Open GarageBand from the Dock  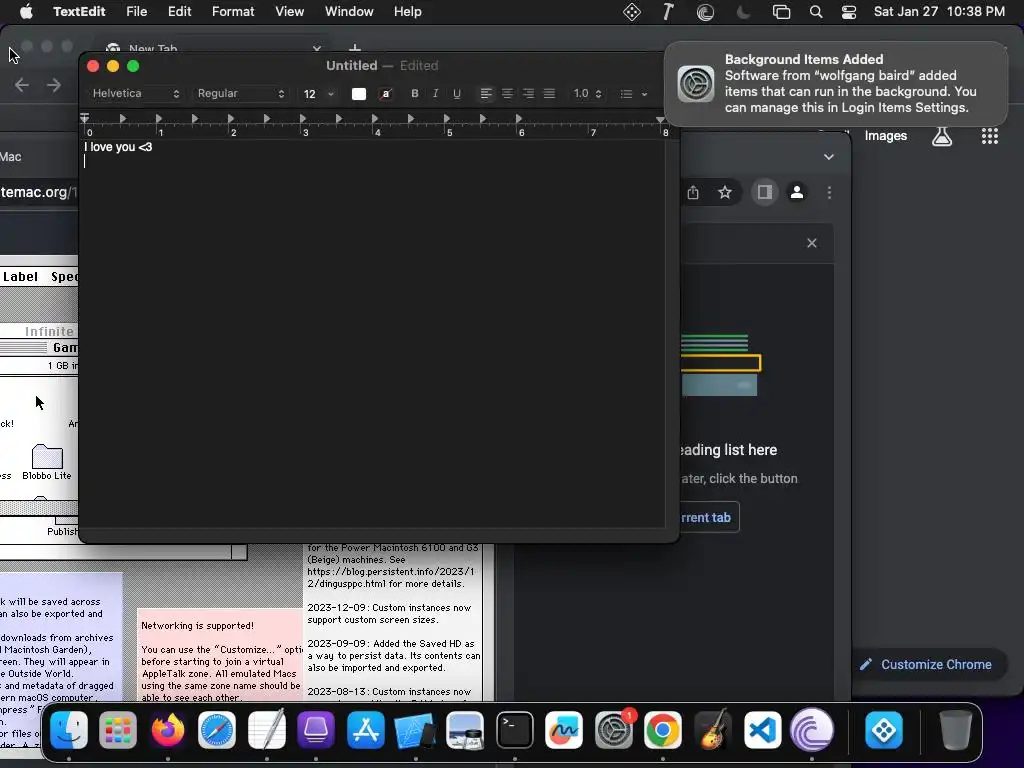pos(712,729)
